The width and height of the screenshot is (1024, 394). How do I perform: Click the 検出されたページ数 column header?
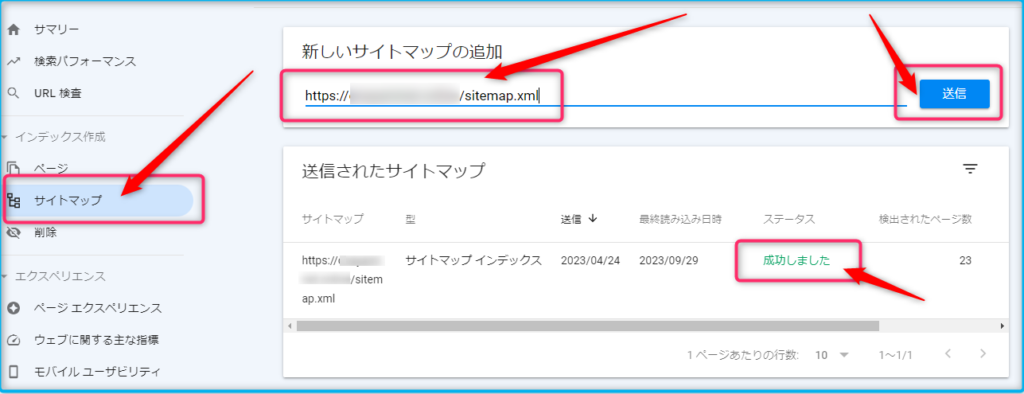pyautogui.click(x=925, y=219)
